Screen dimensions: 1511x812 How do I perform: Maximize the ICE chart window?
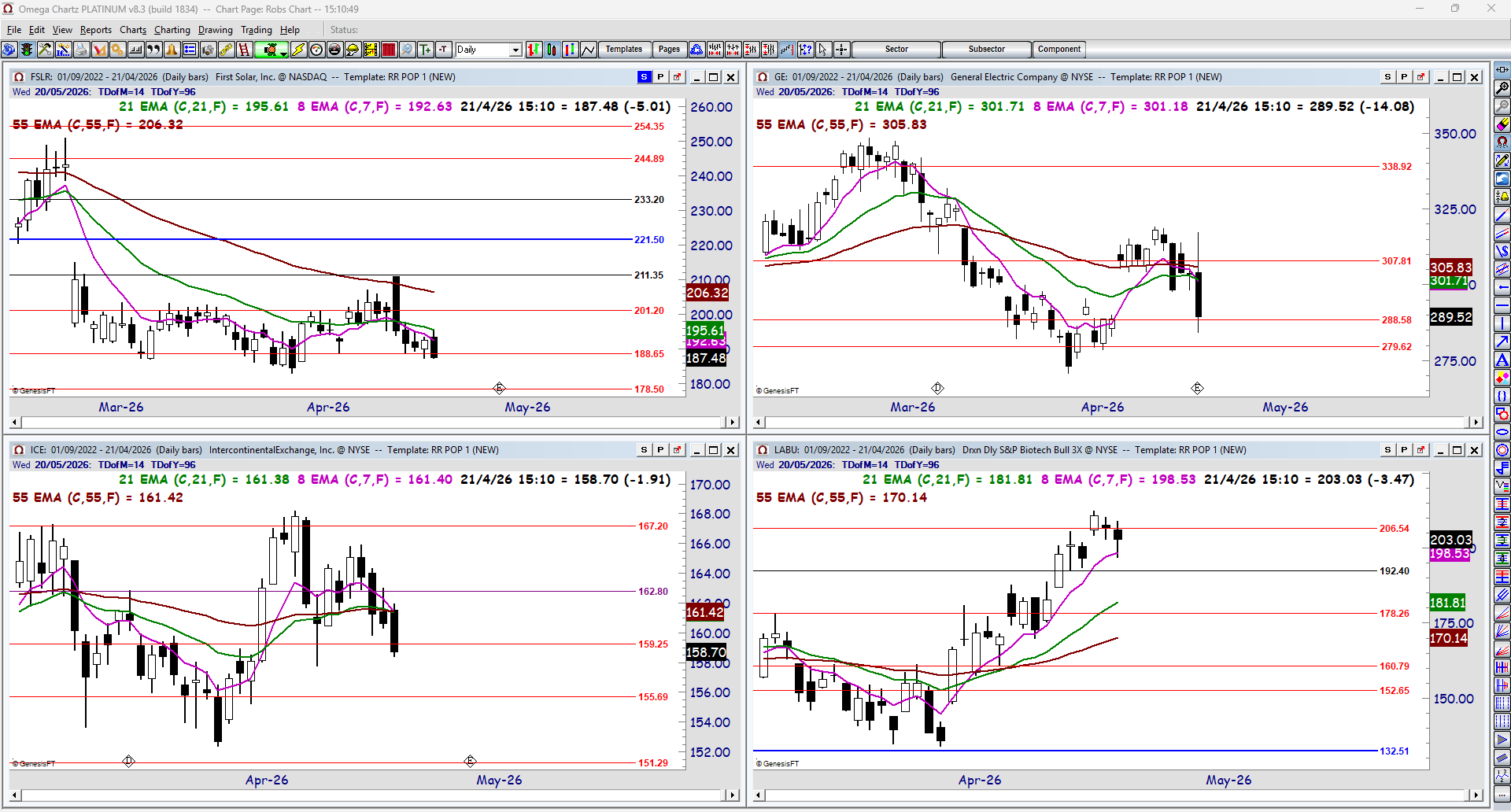pyautogui.click(x=714, y=450)
